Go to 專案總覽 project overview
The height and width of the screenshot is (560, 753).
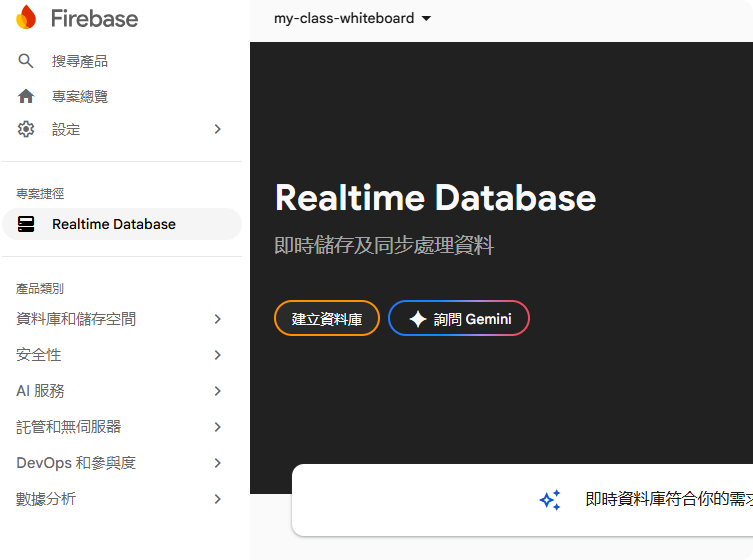[80, 96]
